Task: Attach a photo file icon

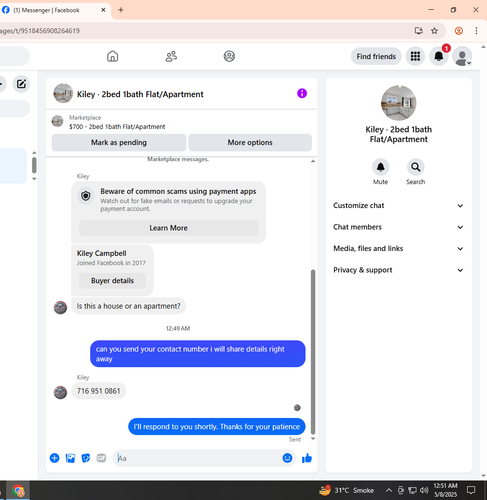Action: click(70, 458)
